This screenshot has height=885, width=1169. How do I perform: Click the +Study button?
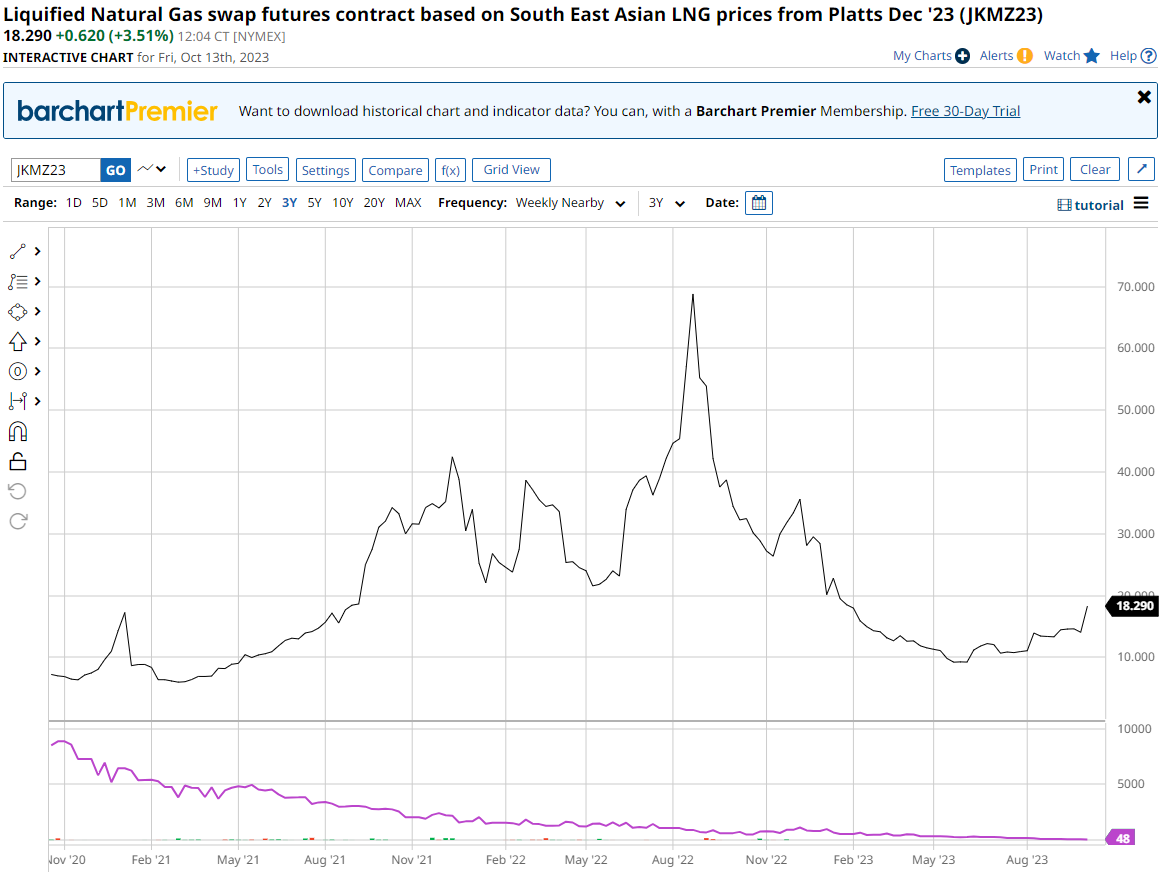point(213,170)
